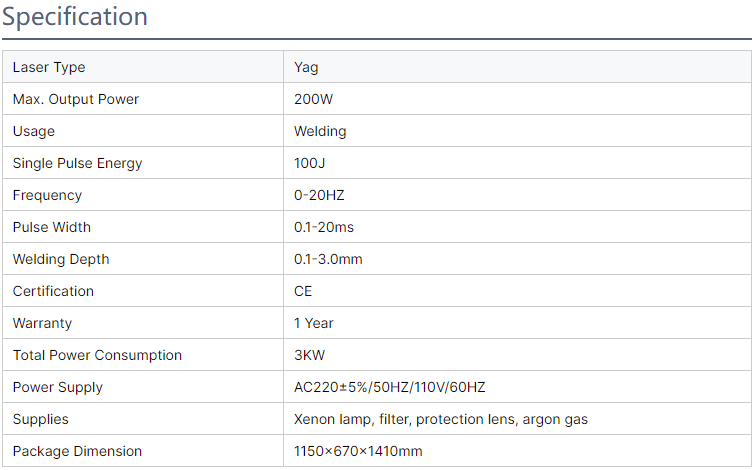Select the Usage row label
The height and width of the screenshot is (470, 756).
click(x=34, y=132)
